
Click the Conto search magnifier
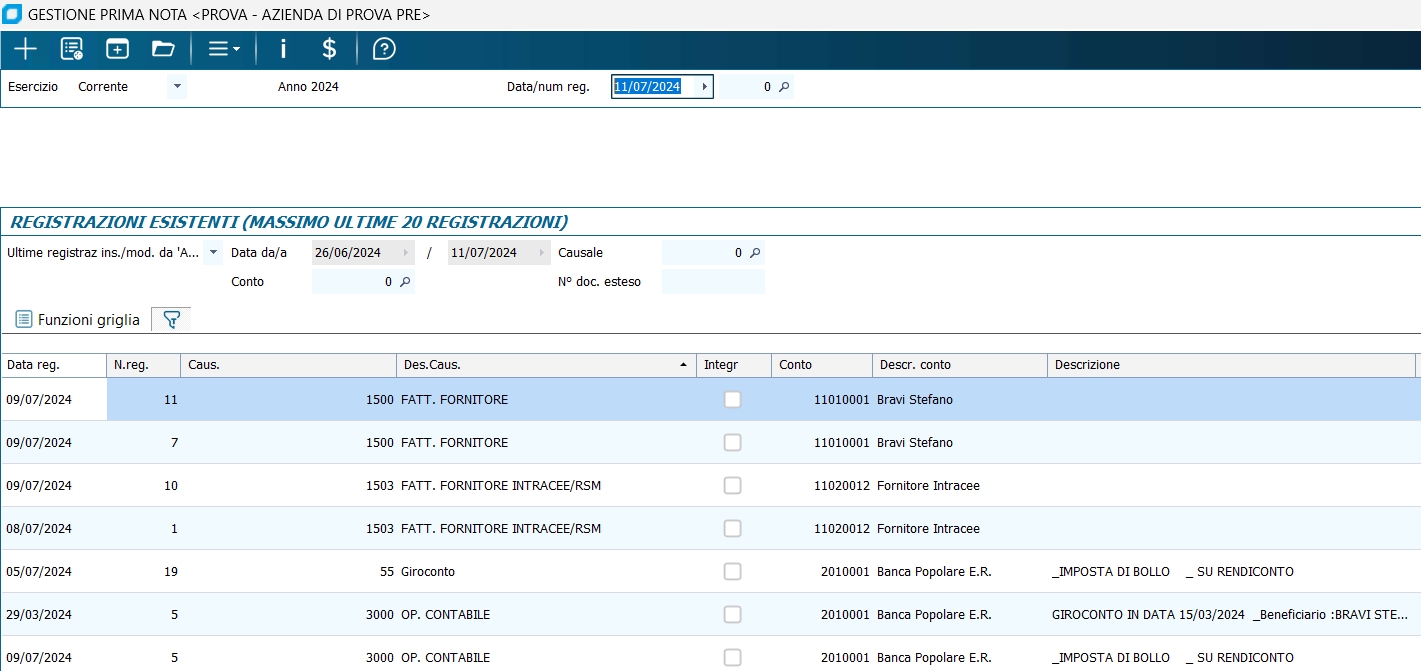click(x=405, y=282)
